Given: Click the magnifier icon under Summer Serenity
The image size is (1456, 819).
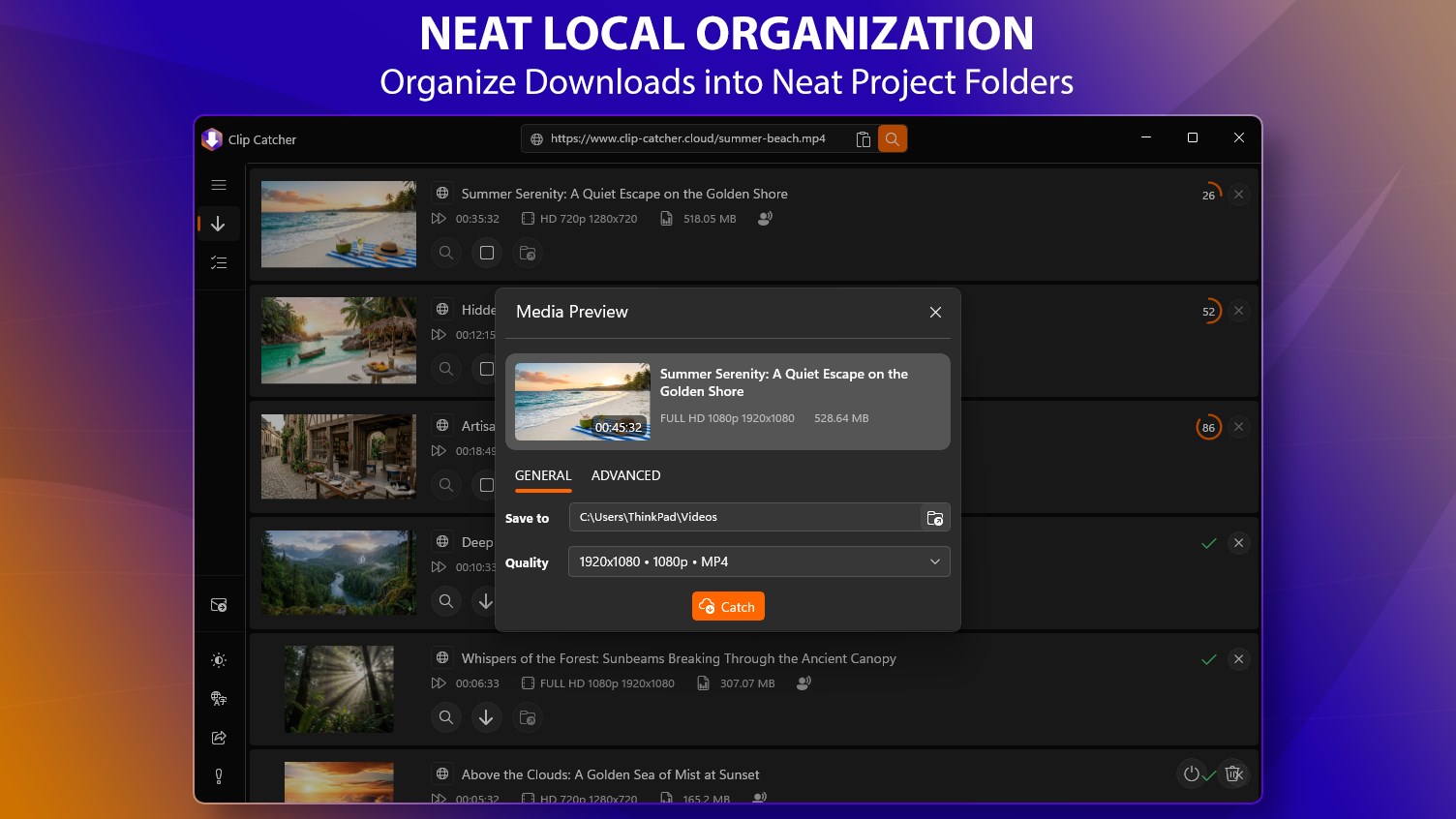Looking at the screenshot, I should 445,253.
